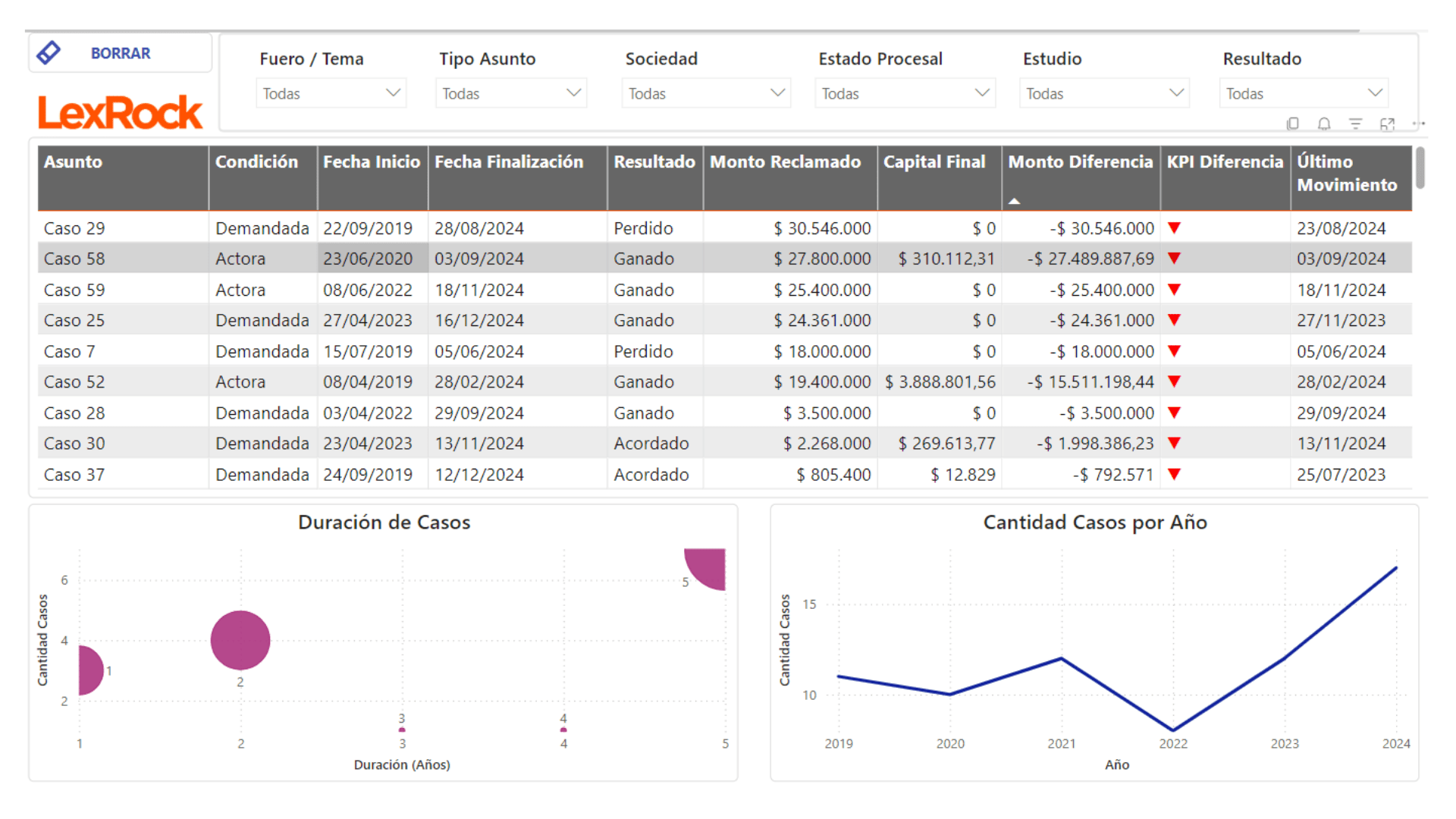This screenshot has height=819, width=1456.
Task: Open more options ellipsis above table
Action: click(x=1418, y=124)
